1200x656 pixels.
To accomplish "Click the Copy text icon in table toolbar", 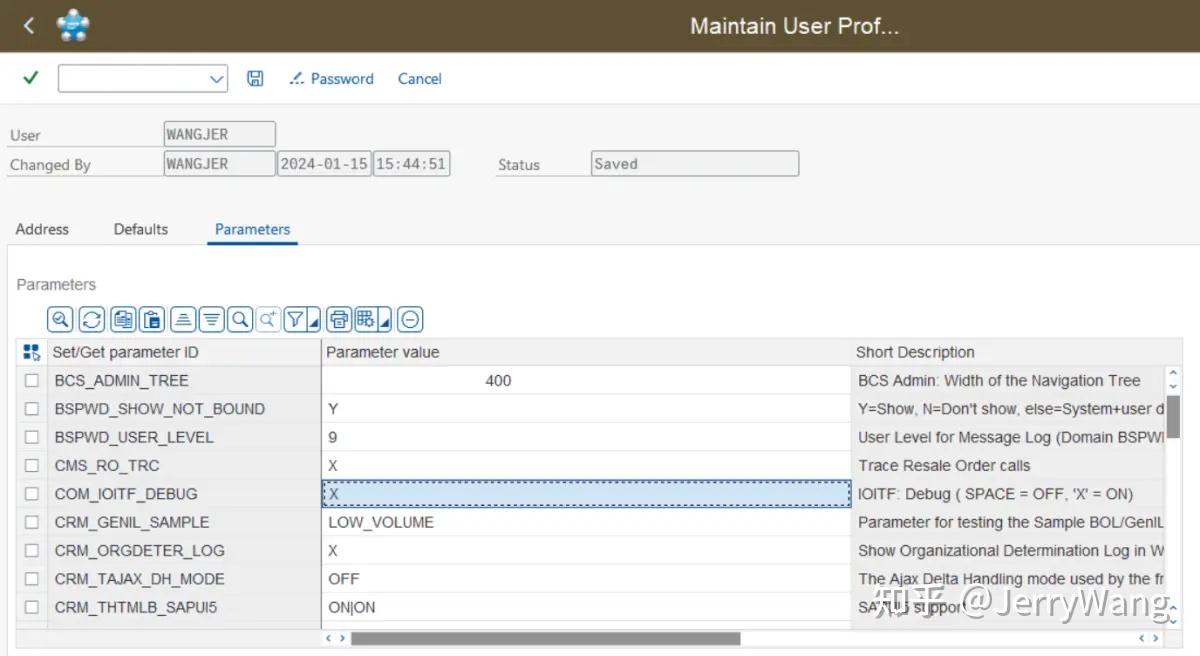I will (123, 319).
